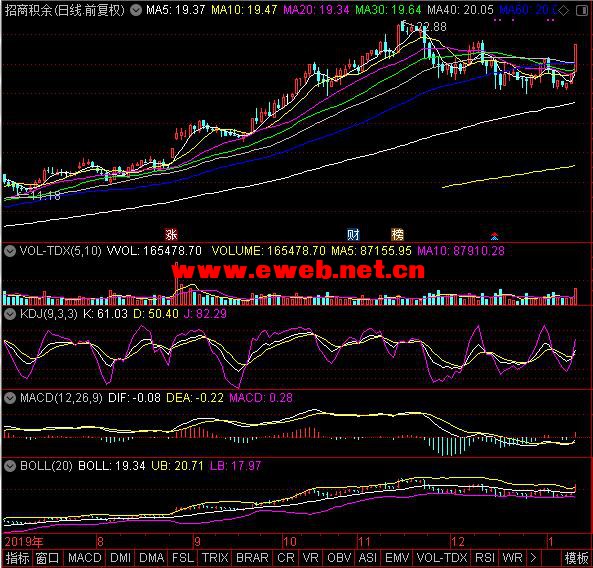
Task: Switch to the WR indicator tab
Action: click(512, 558)
